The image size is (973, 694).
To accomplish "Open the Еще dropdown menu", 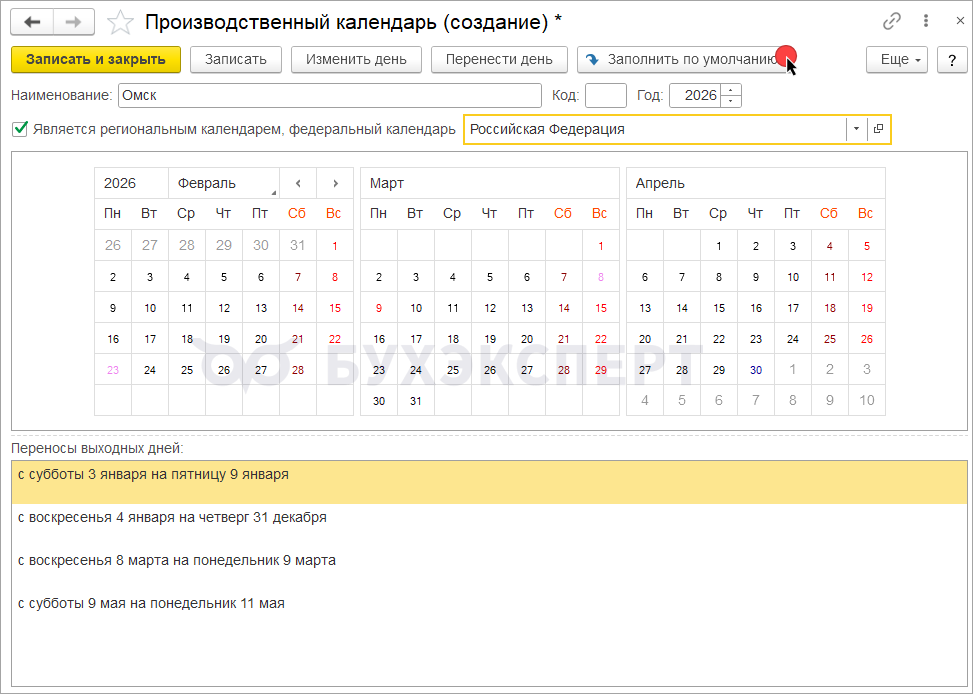I will 896,59.
